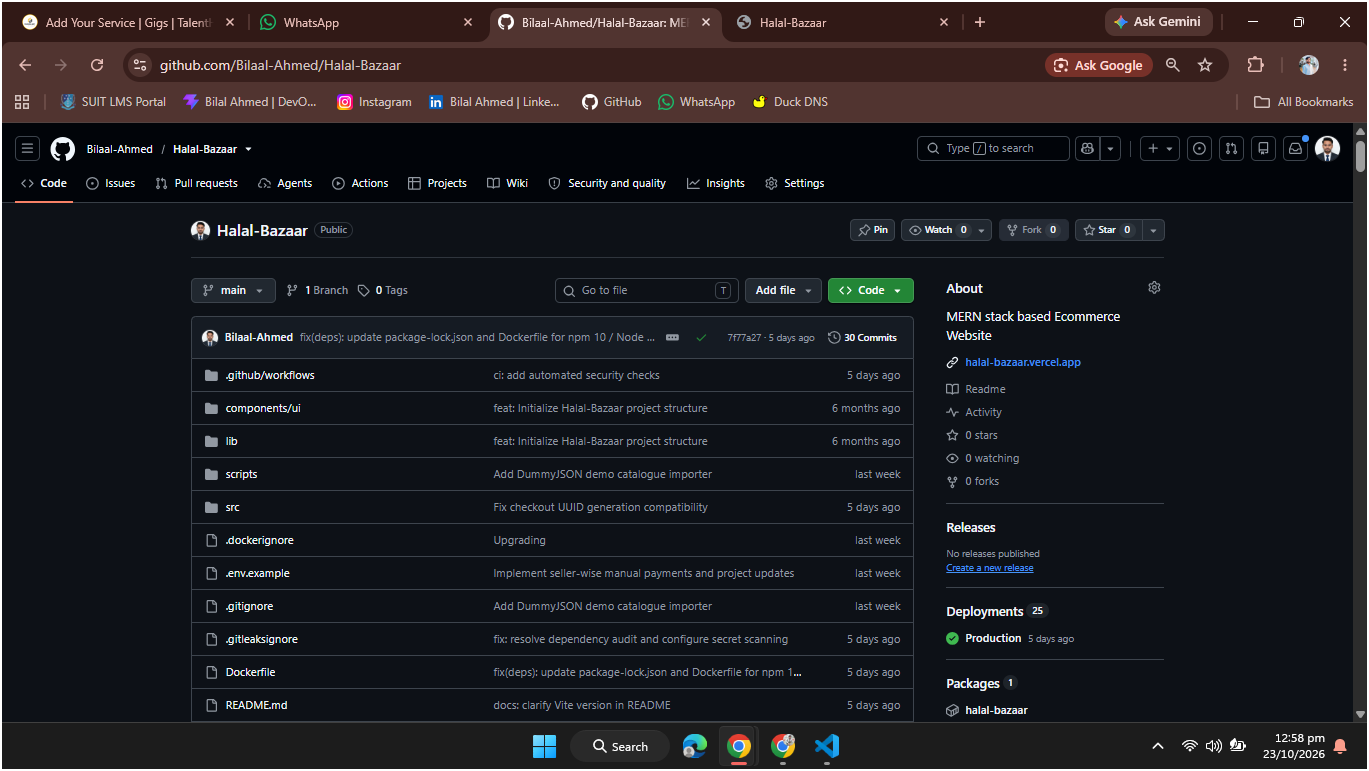The image size is (1369, 771).
Task: Open pull requests icon in GitHub header
Action: pyautogui.click(x=1232, y=148)
